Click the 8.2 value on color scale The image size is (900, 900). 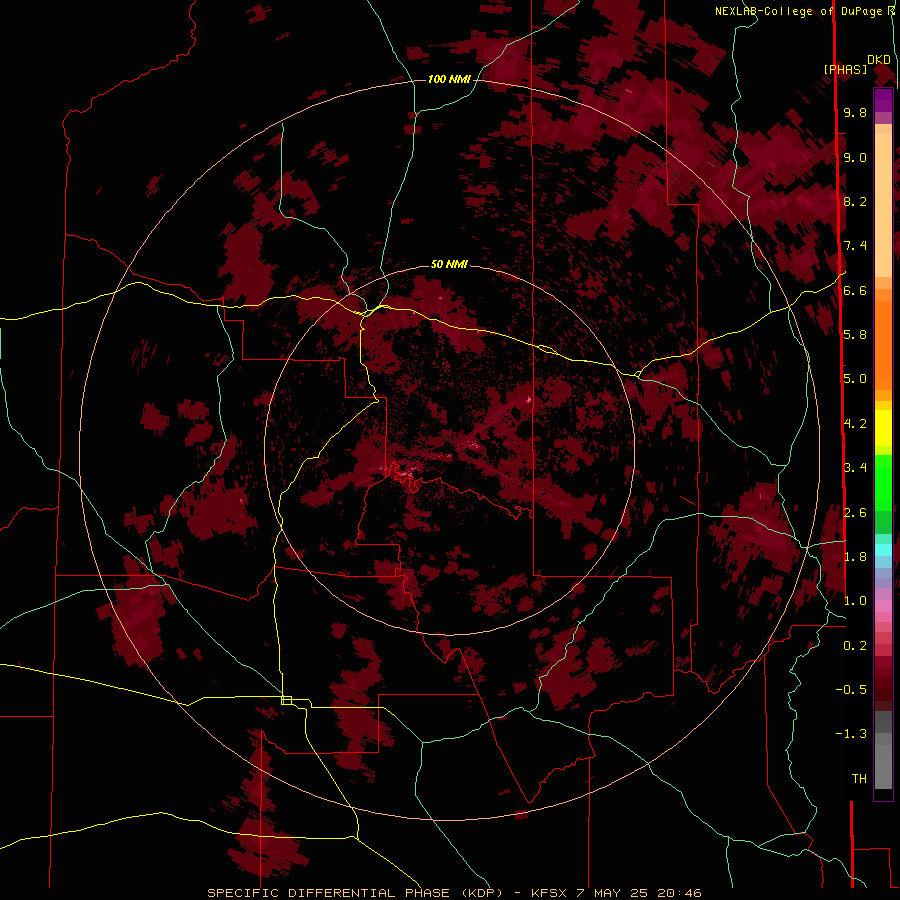pos(855,201)
